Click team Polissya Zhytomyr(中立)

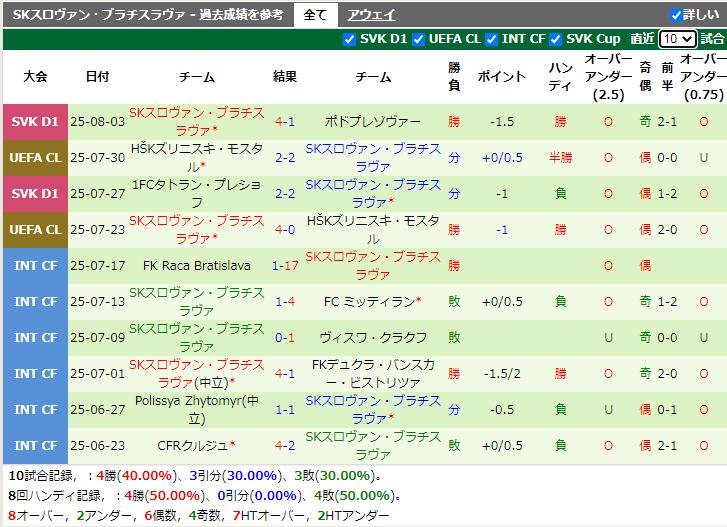pos(197,410)
